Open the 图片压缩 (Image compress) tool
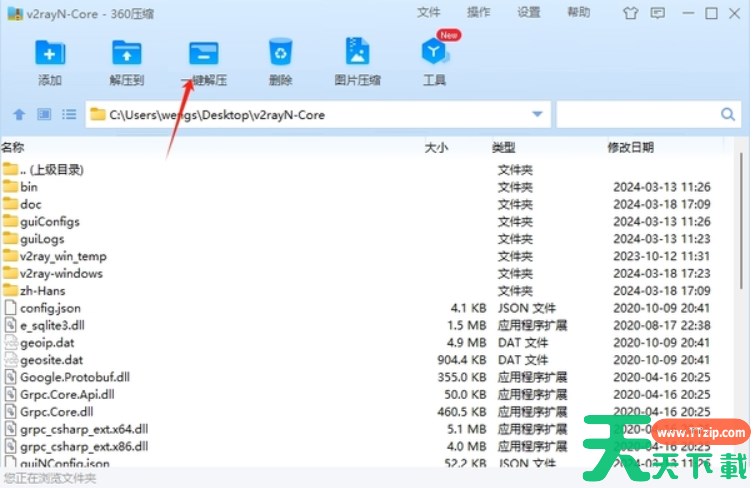 (357, 54)
